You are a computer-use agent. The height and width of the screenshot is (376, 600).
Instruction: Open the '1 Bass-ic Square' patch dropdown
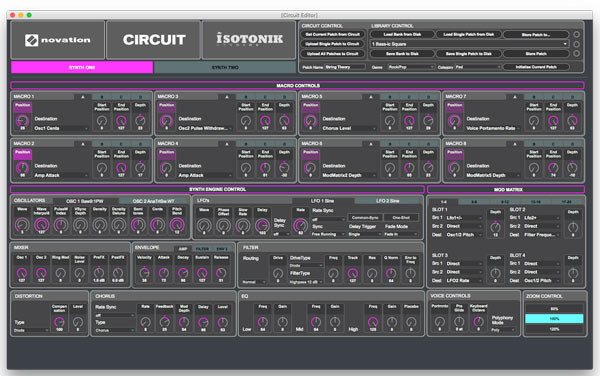coord(469,44)
